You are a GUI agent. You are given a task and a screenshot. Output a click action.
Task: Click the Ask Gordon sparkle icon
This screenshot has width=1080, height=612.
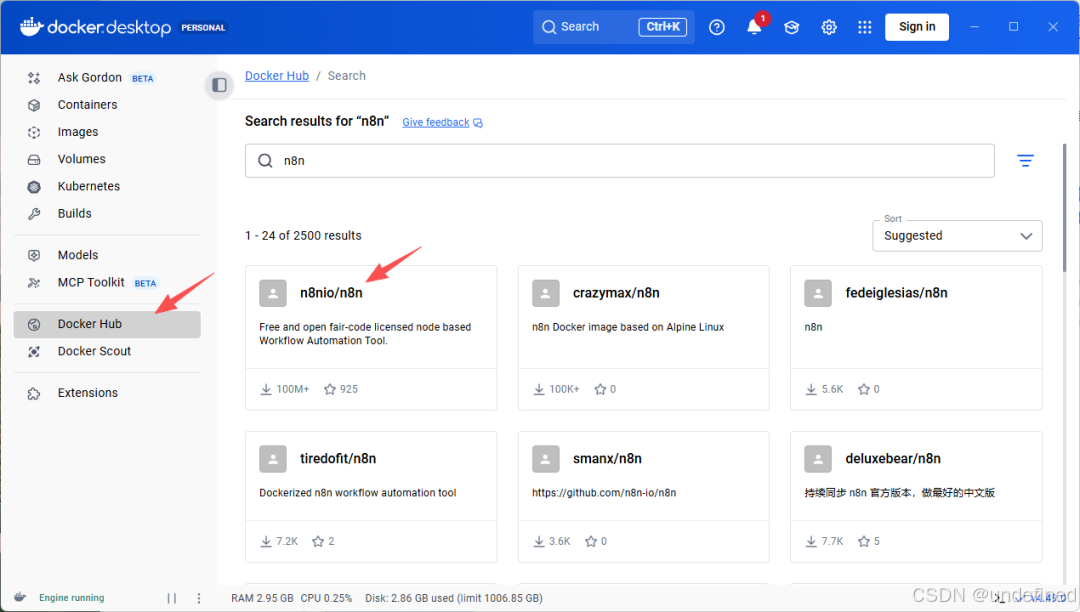pyautogui.click(x=34, y=78)
